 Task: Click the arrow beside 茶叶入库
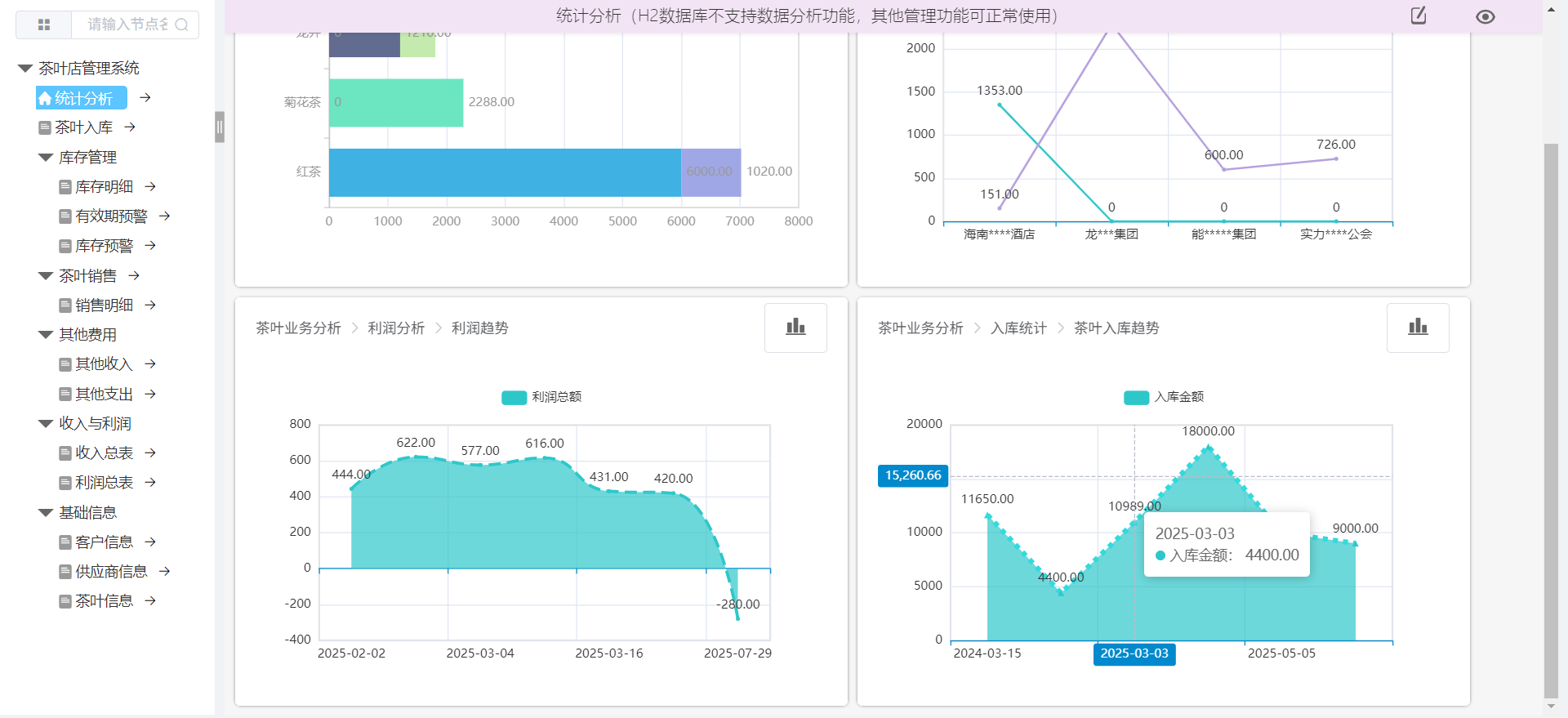pyautogui.click(x=130, y=127)
